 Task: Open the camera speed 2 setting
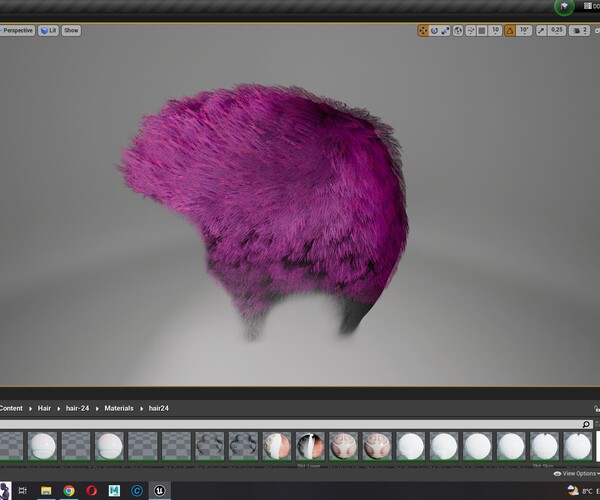coord(579,31)
